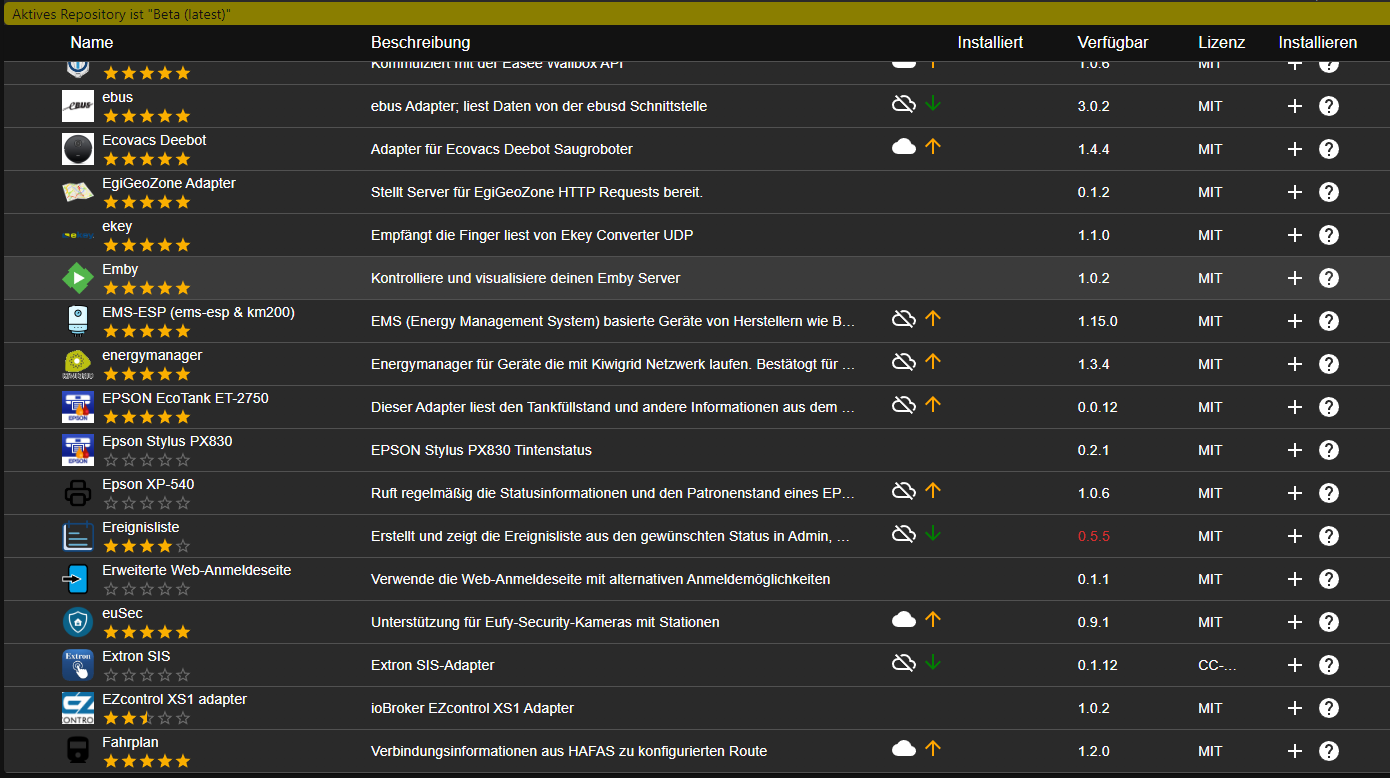Click the star rating of Ereignisliste
The image size is (1390, 778).
146,546
